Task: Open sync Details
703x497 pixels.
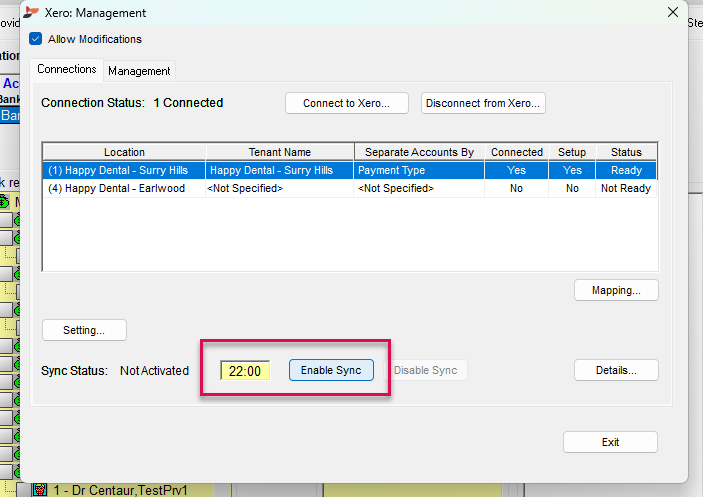Action: tap(616, 370)
